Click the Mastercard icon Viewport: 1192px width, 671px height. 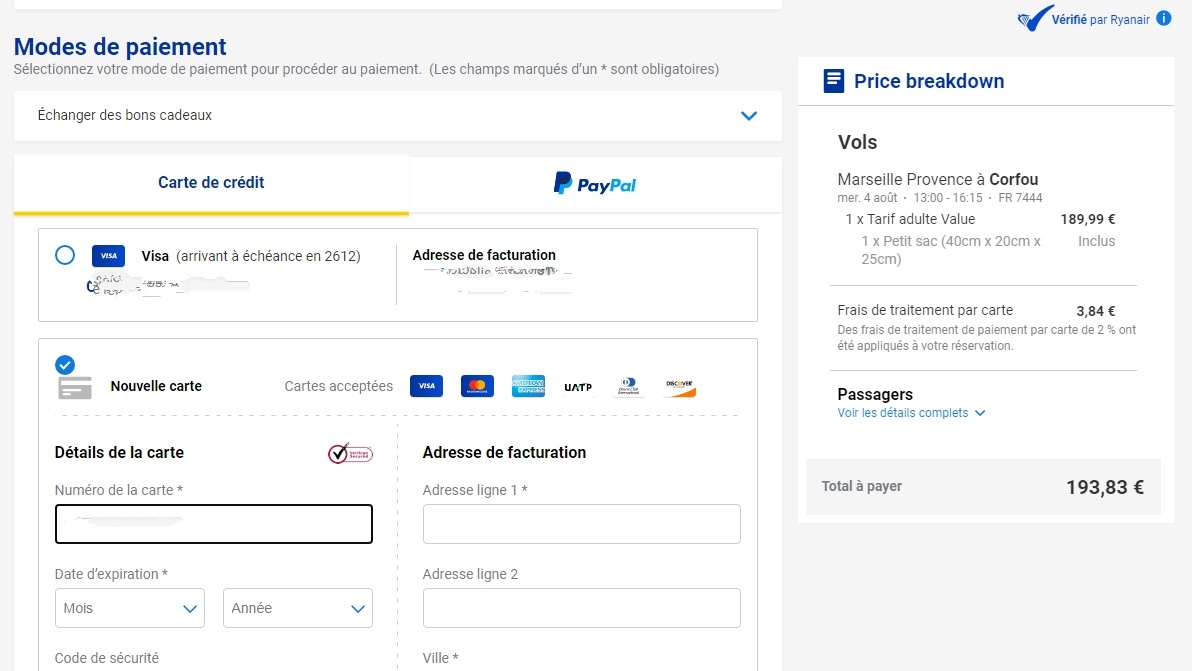pos(477,386)
